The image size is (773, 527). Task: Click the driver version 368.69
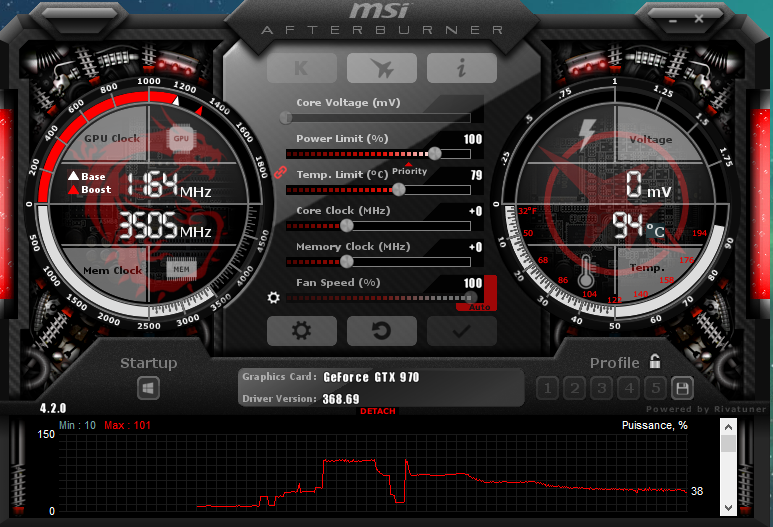[341, 399]
